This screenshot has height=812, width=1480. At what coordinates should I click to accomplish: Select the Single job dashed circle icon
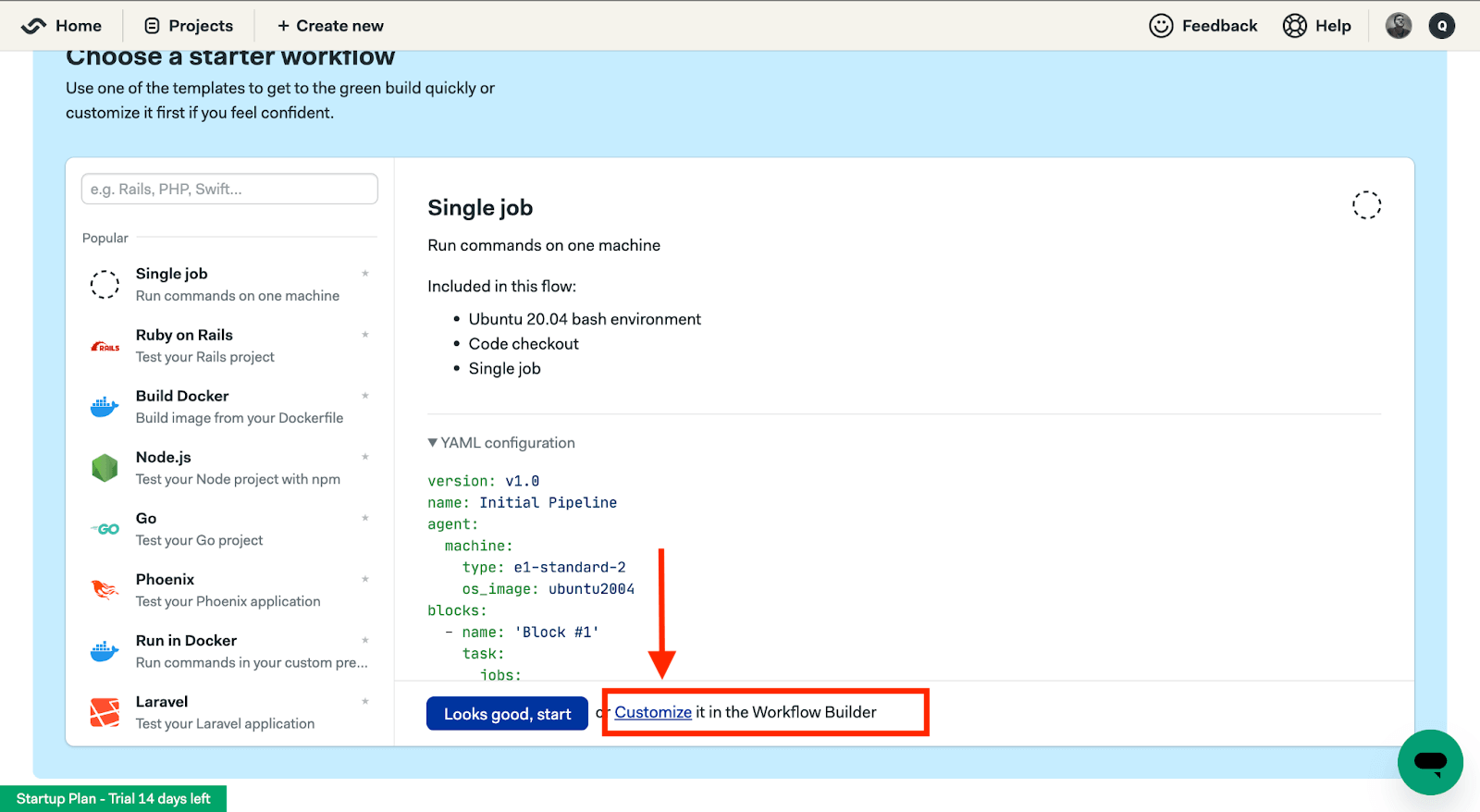[x=105, y=284]
